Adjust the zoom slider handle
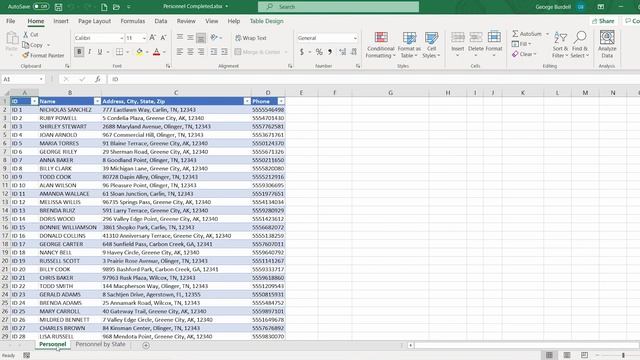The width and height of the screenshot is (640, 360). (623, 355)
